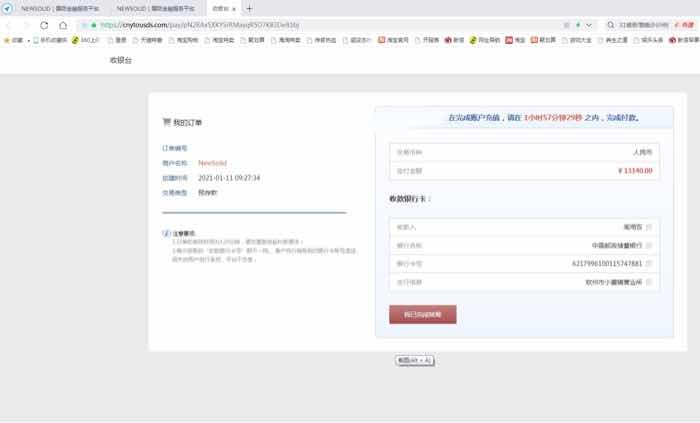700x423 pixels.
Task: Copy the bank name 中国邮政储蓄银行
Action: click(649, 245)
